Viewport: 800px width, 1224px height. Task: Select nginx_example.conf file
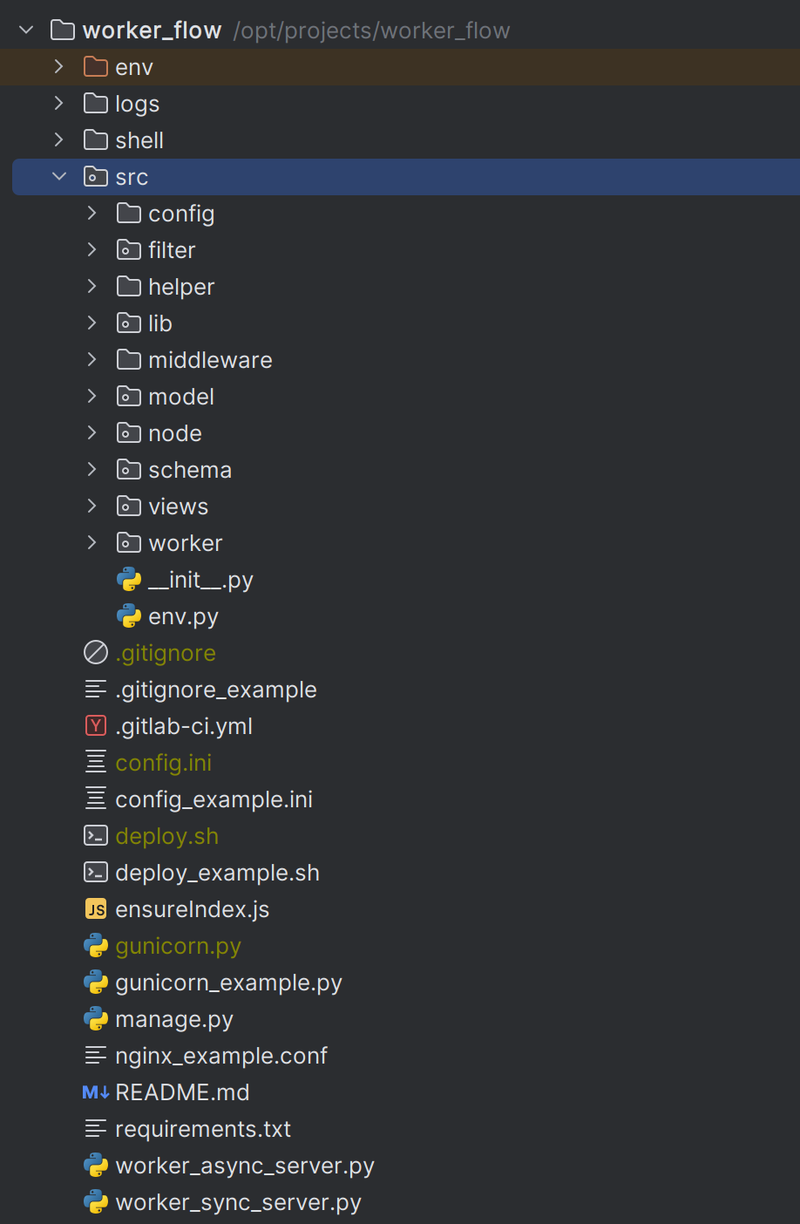point(221,1055)
